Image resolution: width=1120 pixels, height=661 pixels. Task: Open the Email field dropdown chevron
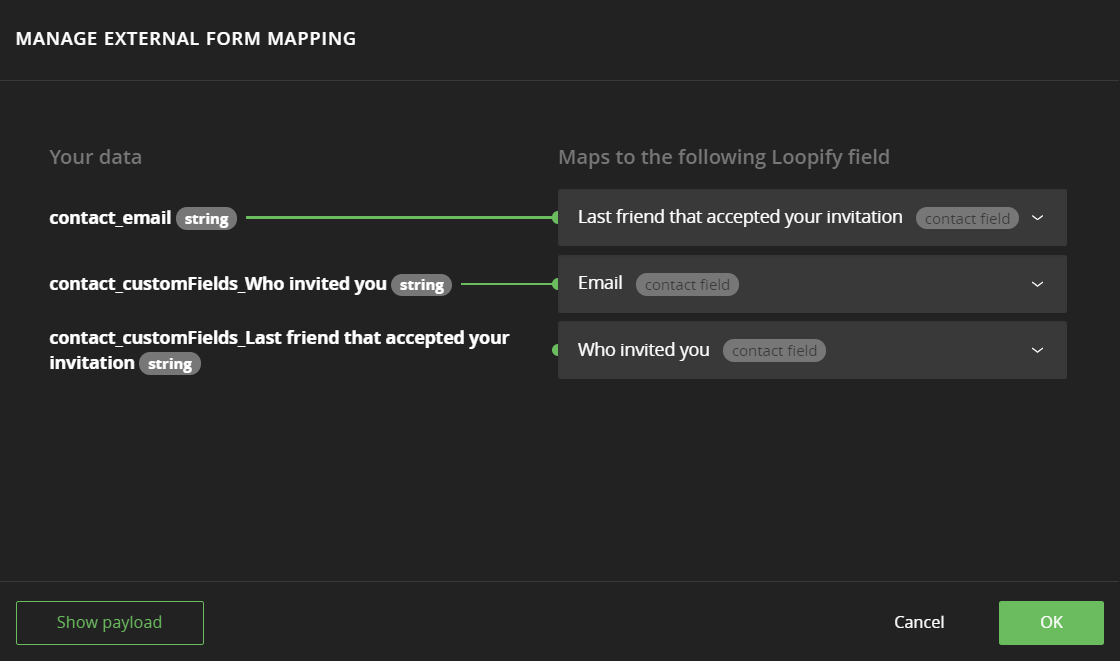click(1037, 284)
